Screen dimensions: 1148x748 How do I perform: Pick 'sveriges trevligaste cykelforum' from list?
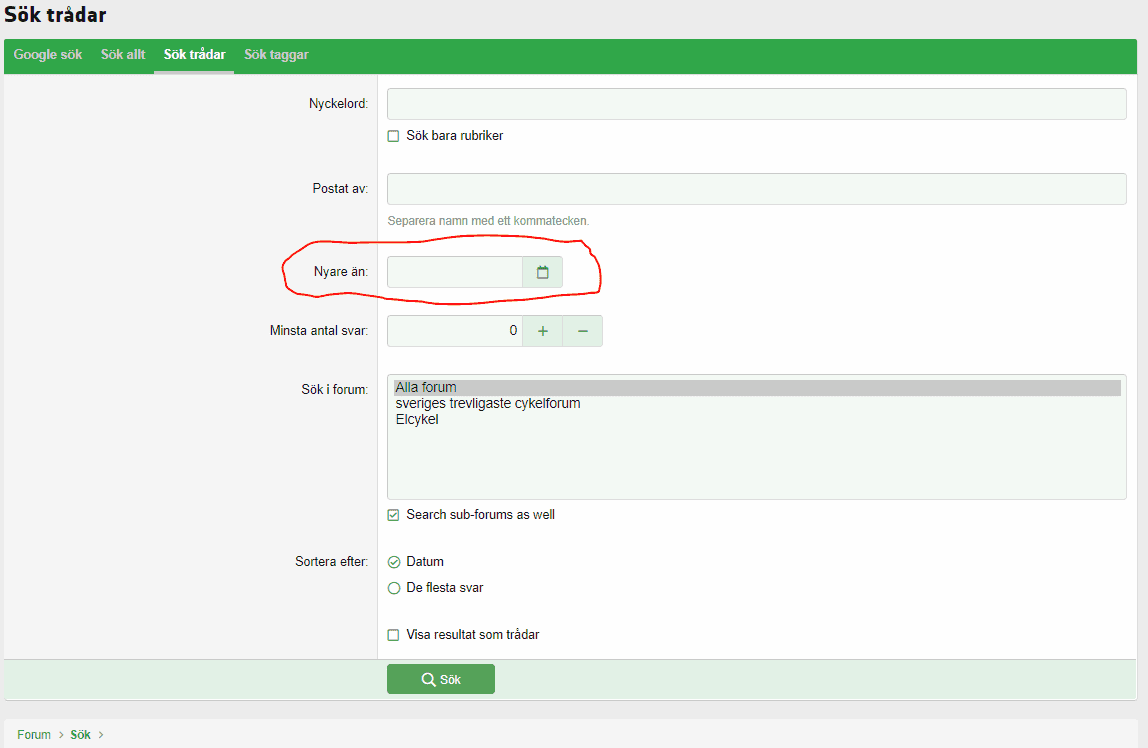point(488,404)
